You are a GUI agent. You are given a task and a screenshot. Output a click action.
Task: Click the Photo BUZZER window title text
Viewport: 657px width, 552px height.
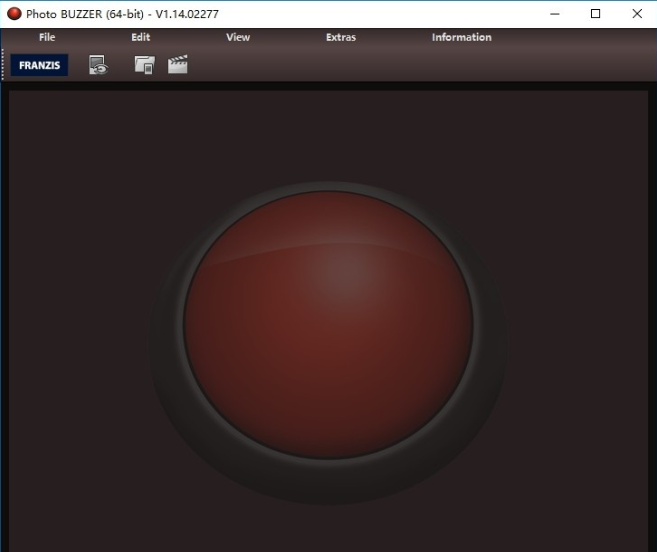(122, 14)
